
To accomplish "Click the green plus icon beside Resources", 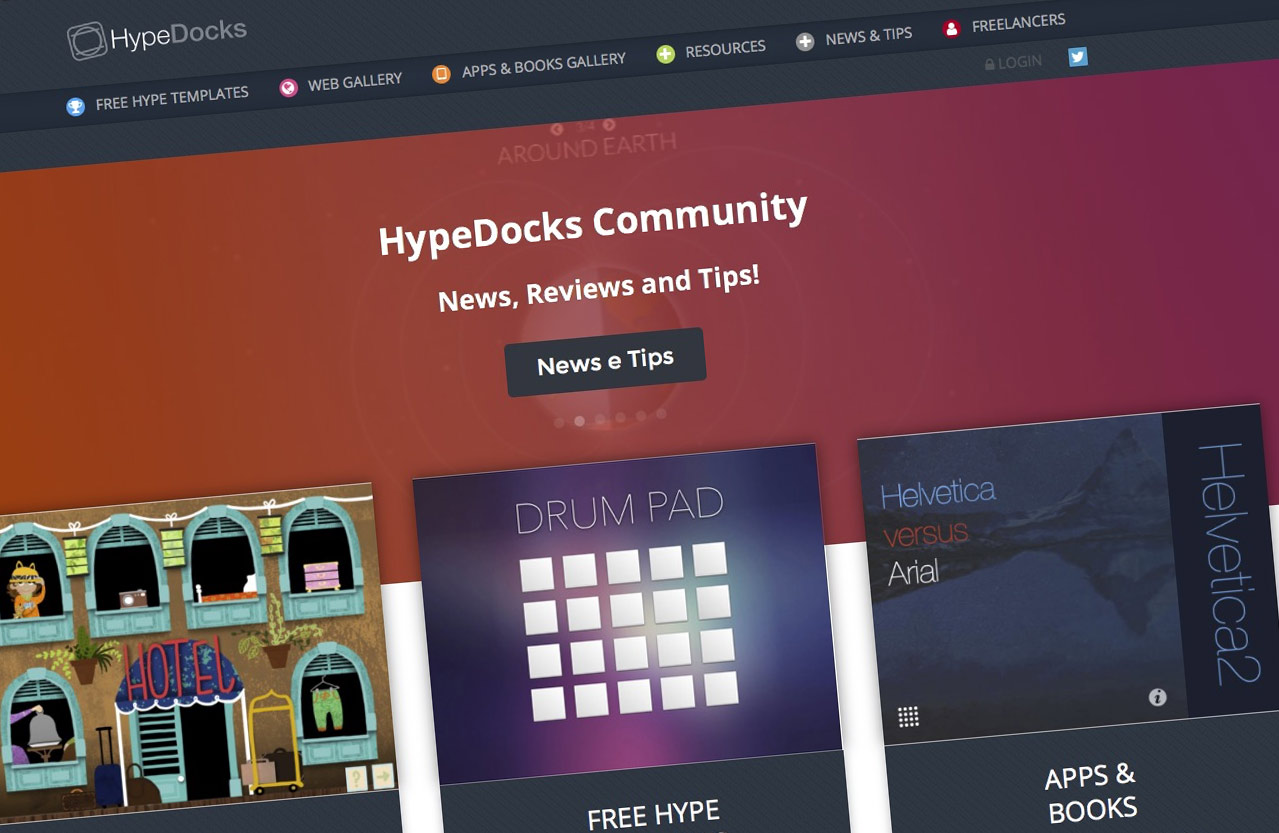I will pos(665,53).
